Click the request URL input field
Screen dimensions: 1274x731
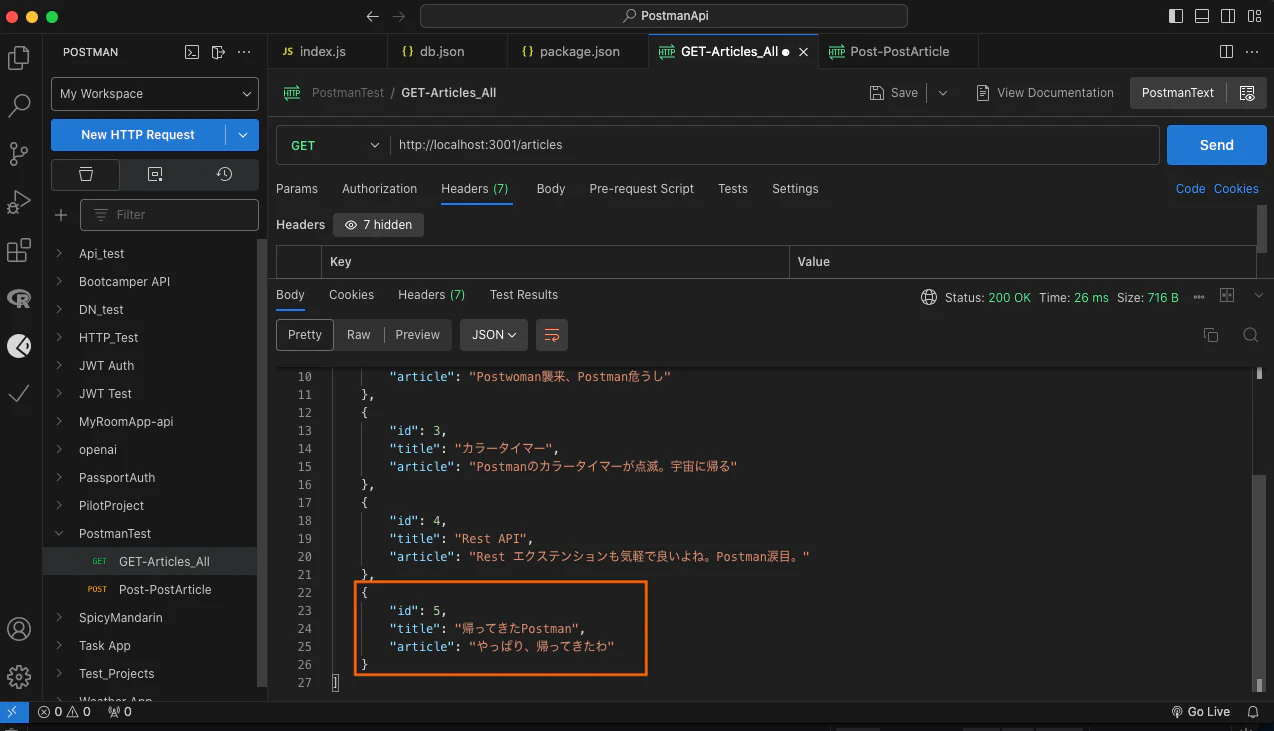[774, 145]
